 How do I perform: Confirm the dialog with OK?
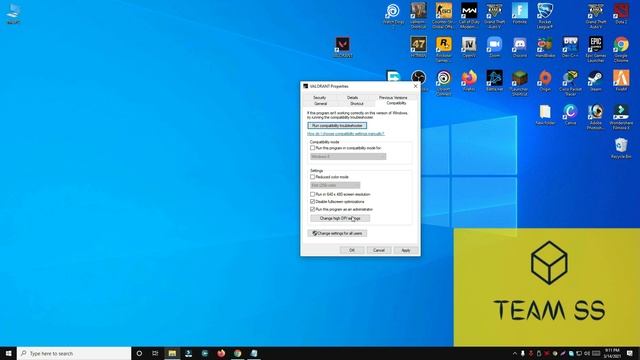coord(352,250)
